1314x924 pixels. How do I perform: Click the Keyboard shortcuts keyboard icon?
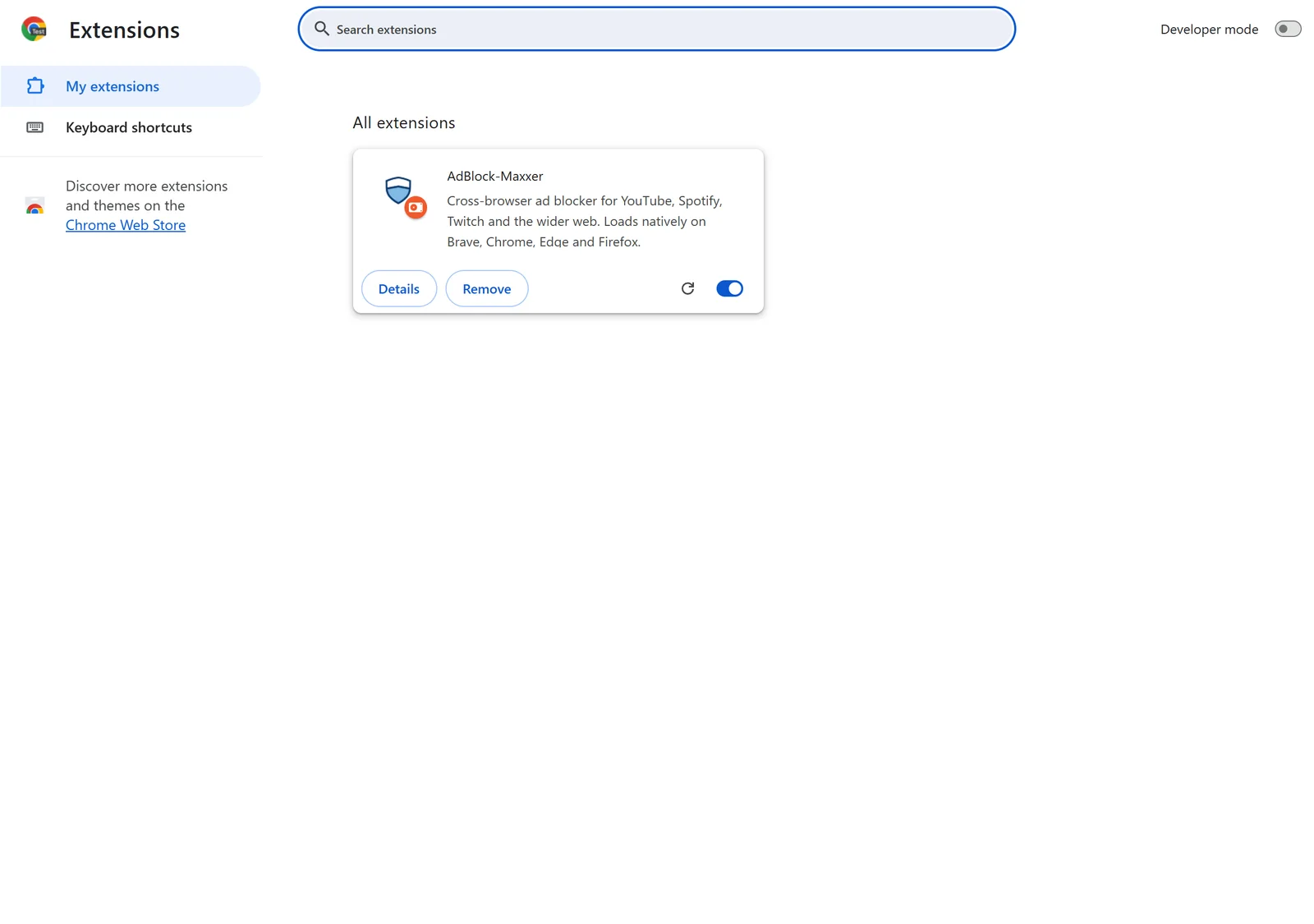(x=34, y=127)
